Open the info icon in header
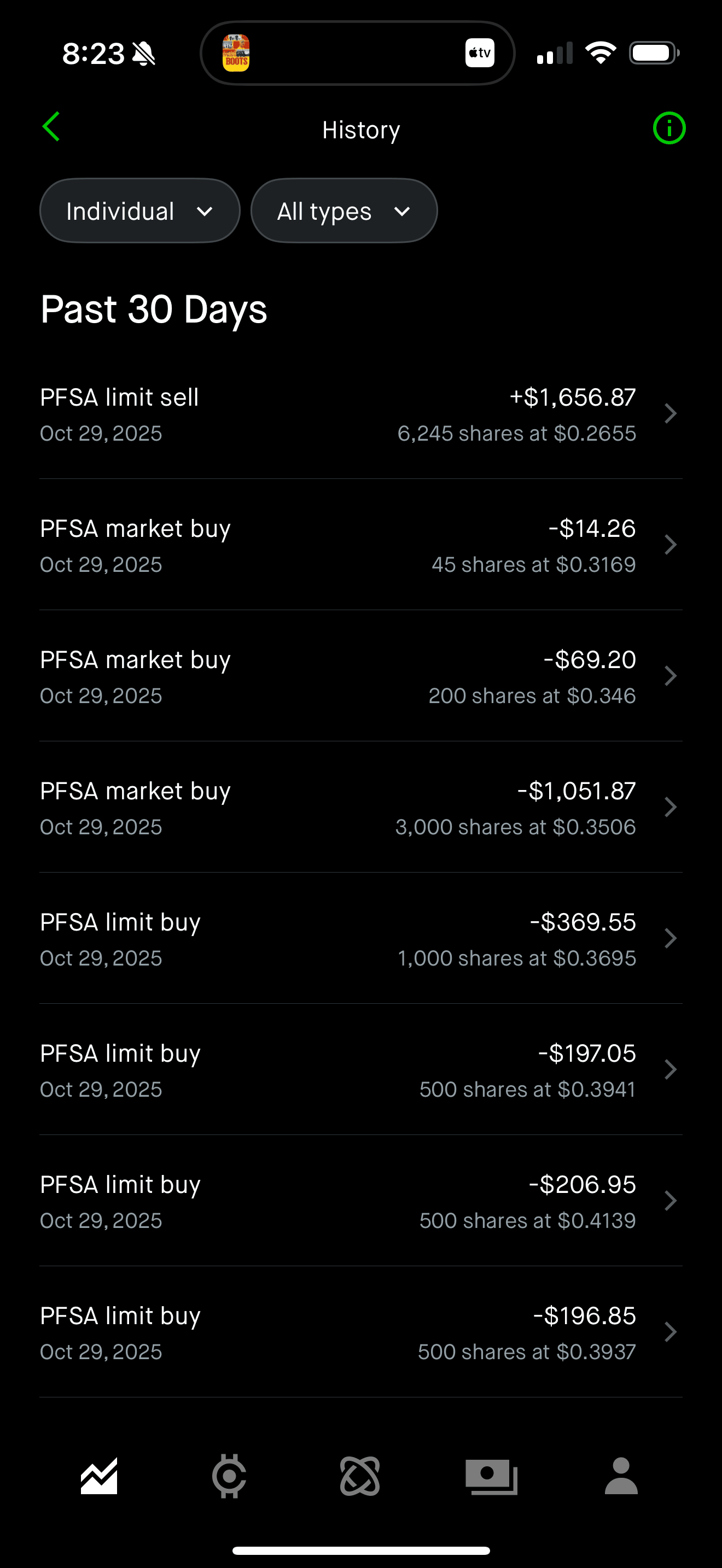The image size is (722, 1568). click(x=668, y=128)
